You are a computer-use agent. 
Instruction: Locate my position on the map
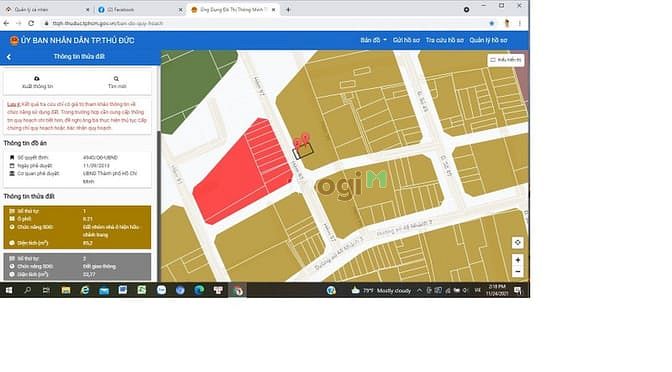(518, 243)
